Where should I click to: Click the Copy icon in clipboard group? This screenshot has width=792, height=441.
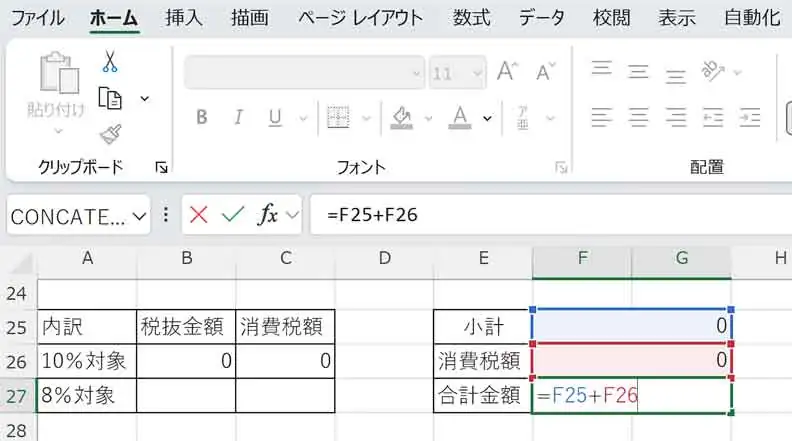109,98
